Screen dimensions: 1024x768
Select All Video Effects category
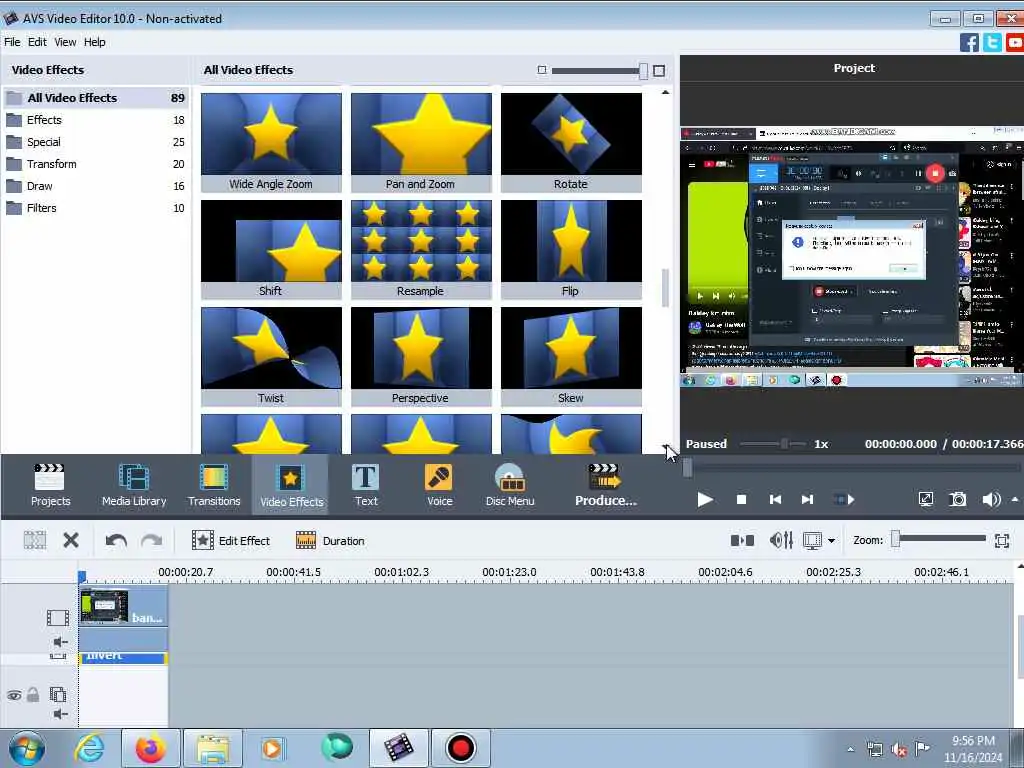(95, 98)
